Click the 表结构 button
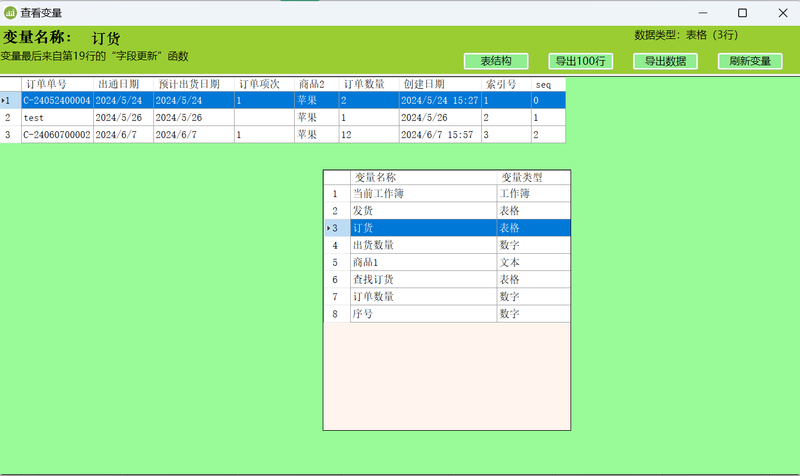Viewport: 800px width, 476px height. pos(496,61)
